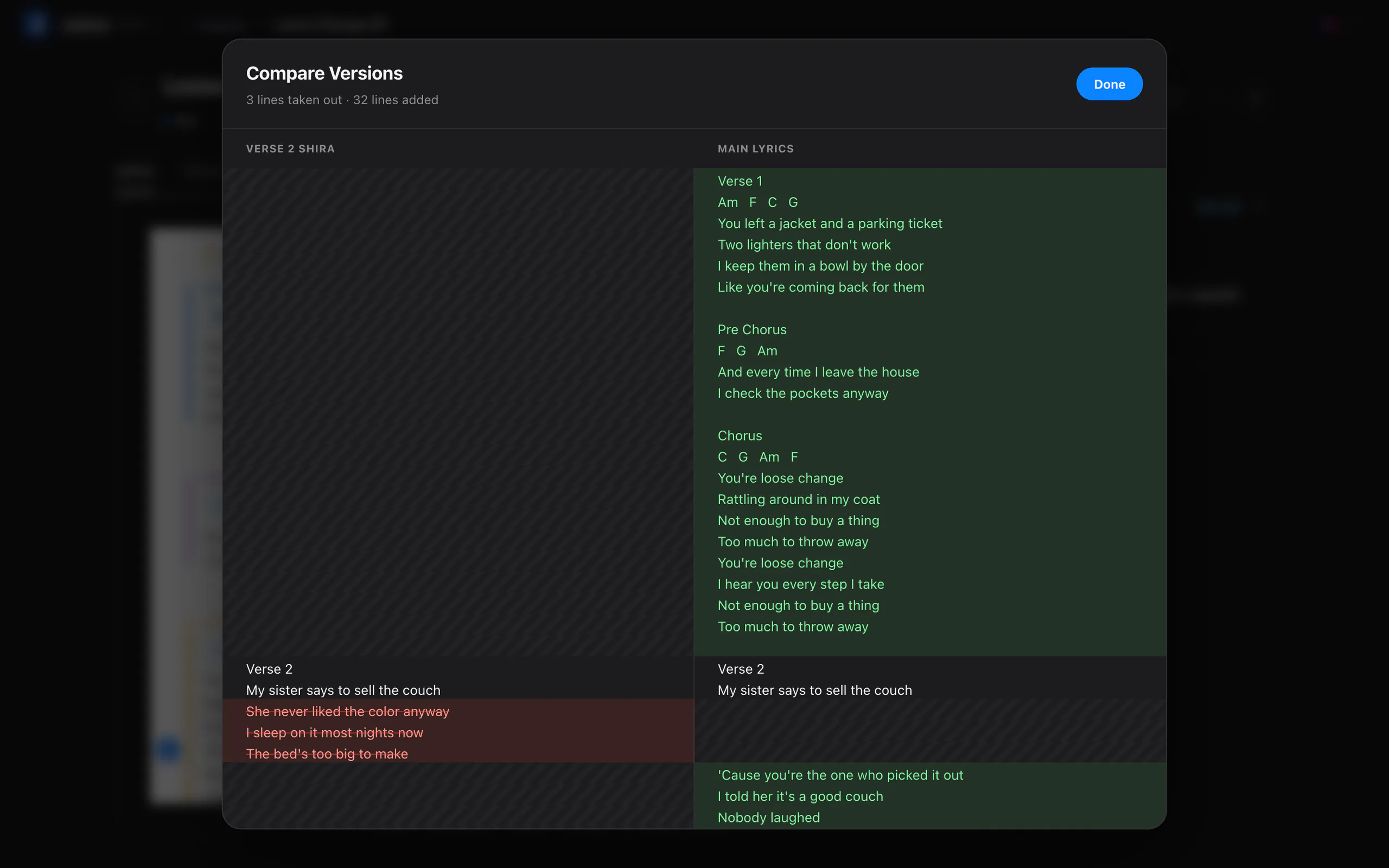Click 'Two lighters that don't work' line
The width and height of the screenshot is (1389, 868).
pyautogui.click(x=804, y=245)
